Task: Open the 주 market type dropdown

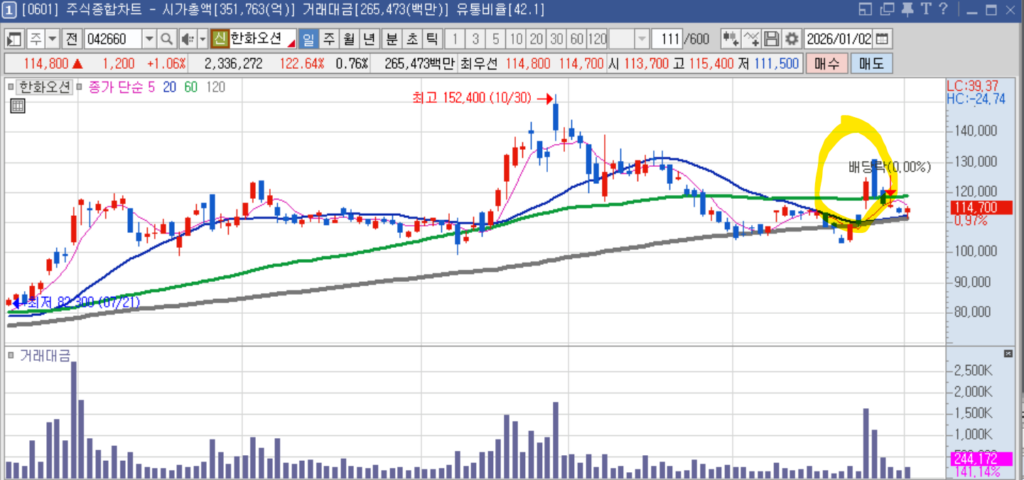Action: pyautogui.click(x=53, y=39)
